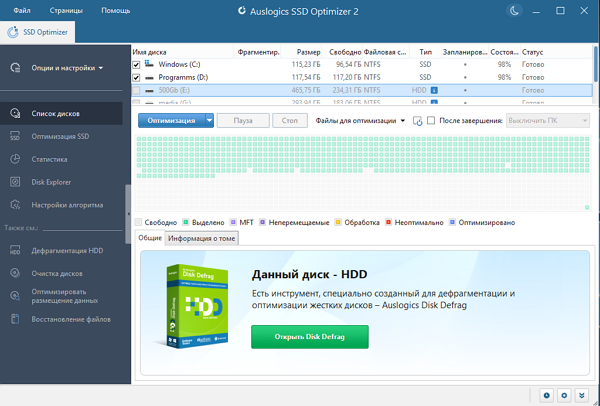Click the 234,31 ГБ free space cell
600x406 pixels.
347,91
